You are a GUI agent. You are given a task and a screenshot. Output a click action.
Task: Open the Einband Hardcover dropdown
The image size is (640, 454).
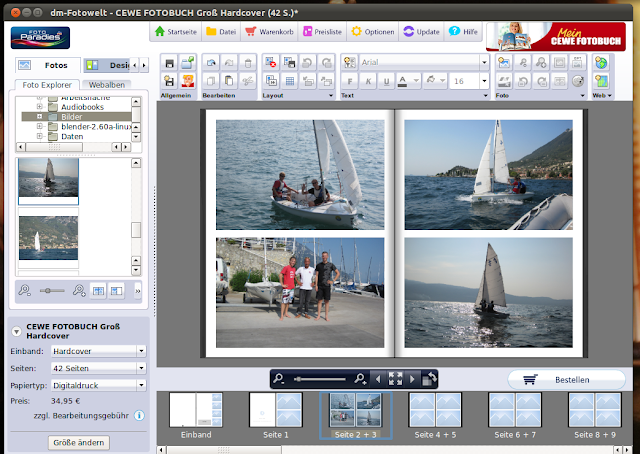click(141, 351)
